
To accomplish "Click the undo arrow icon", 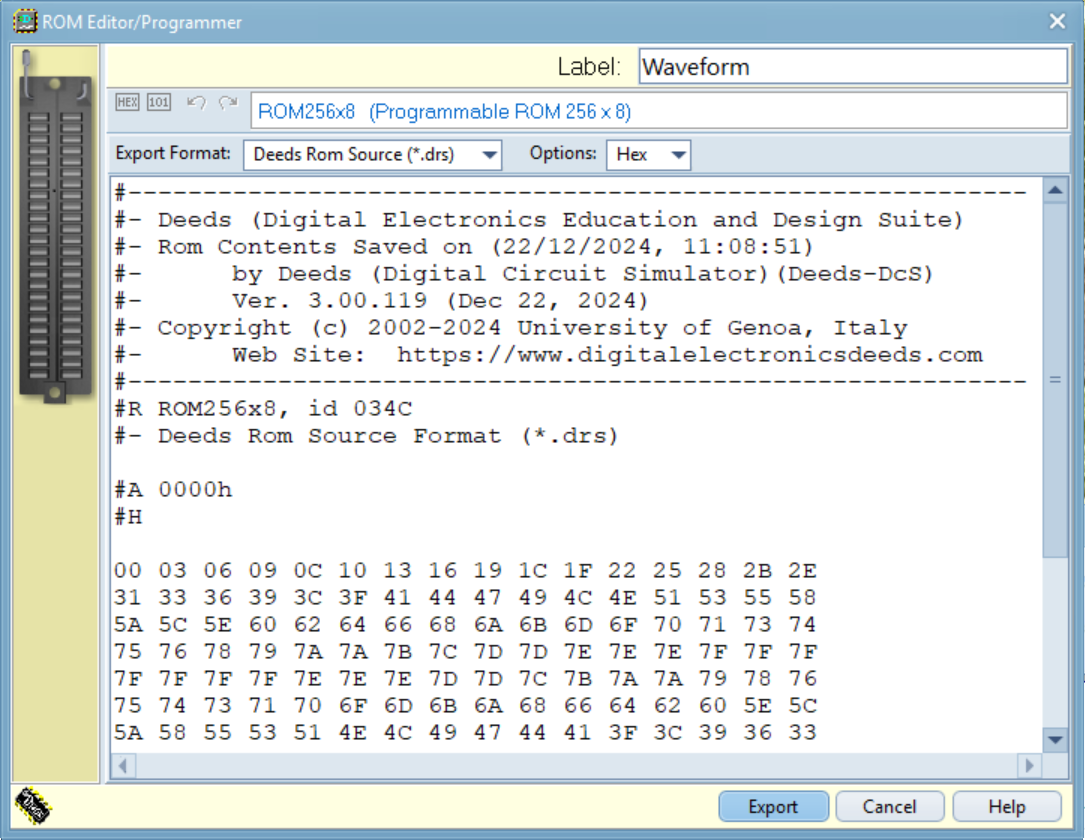I will (x=197, y=103).
